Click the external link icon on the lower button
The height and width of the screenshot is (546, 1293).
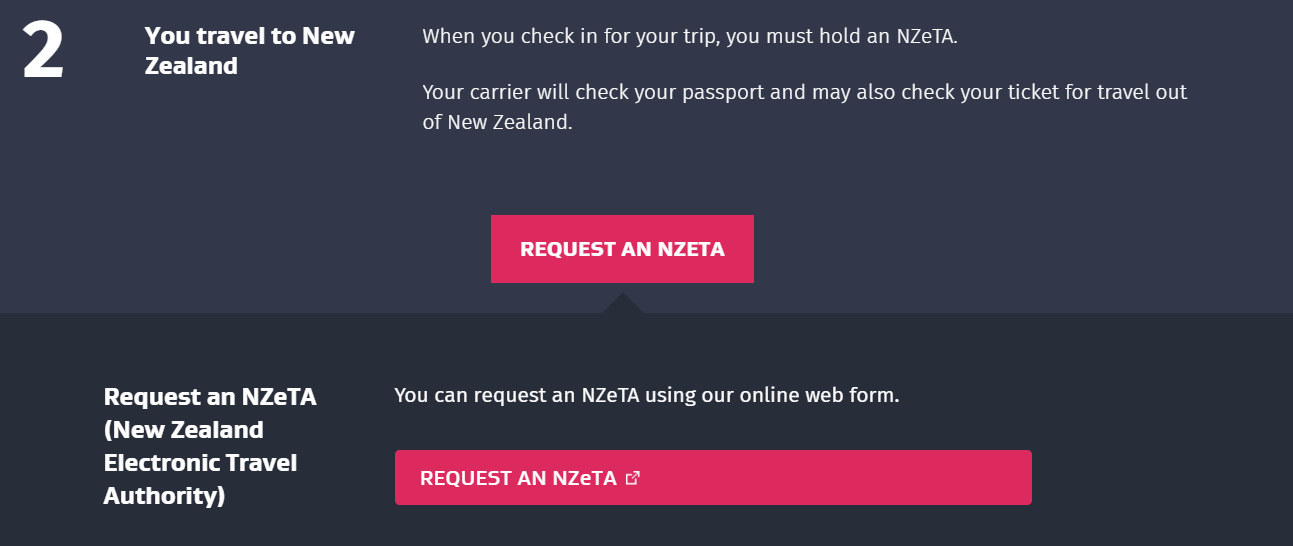(632, 478)
